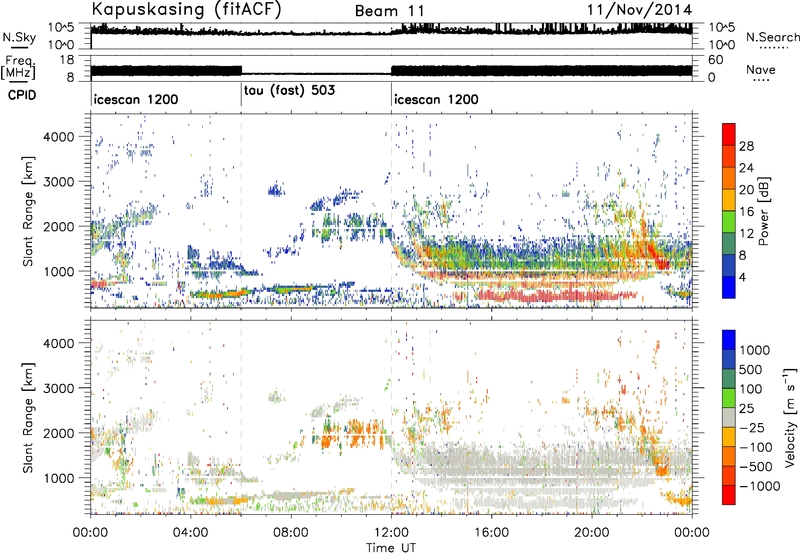Click the 'N.Sky' legend label
Image resolution: width=800 pixels, height=554 pixels.
19,37
